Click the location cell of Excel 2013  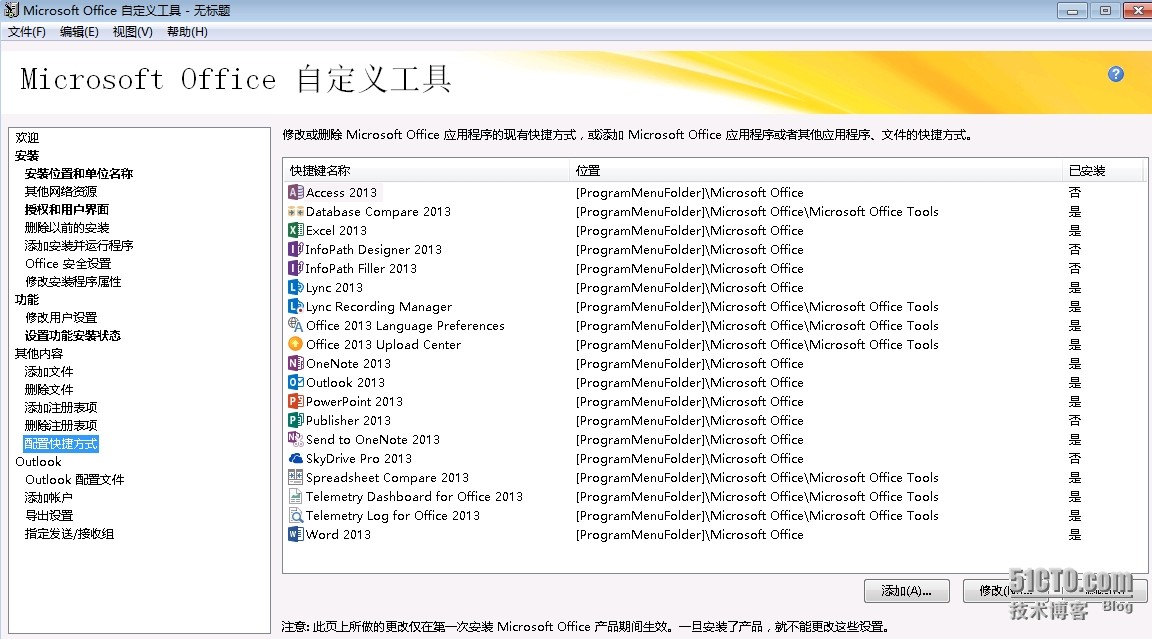(690, 231)
